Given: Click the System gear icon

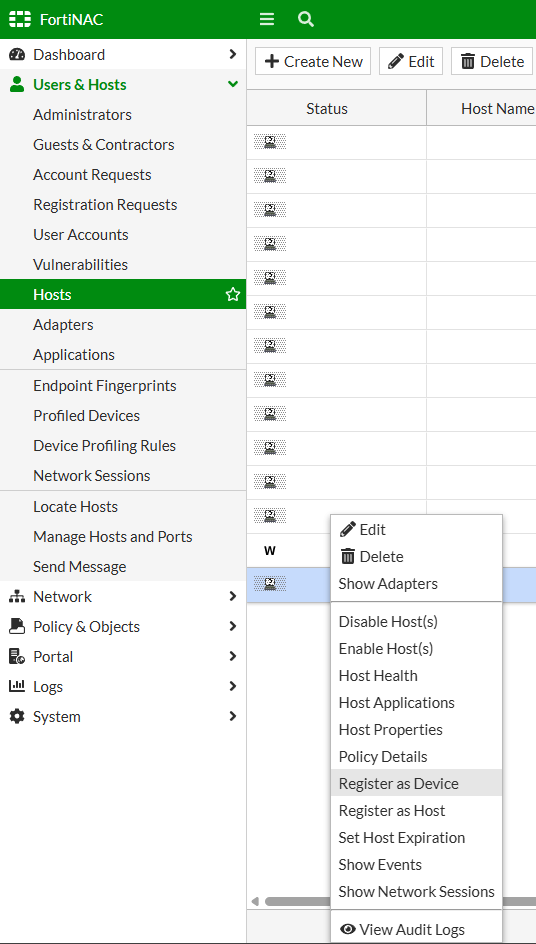Looking at the screenshot, I should coord(17,716).
